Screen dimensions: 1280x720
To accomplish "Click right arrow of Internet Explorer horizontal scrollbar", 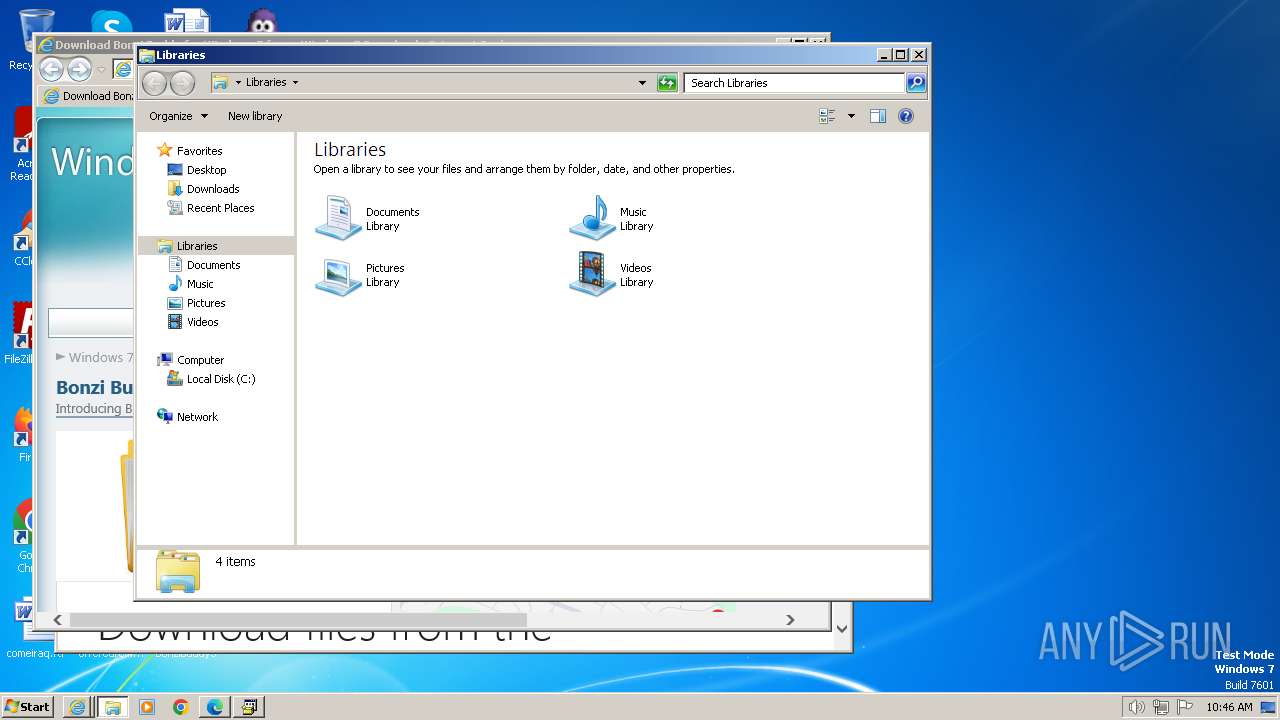I will [x=790, y=620].
